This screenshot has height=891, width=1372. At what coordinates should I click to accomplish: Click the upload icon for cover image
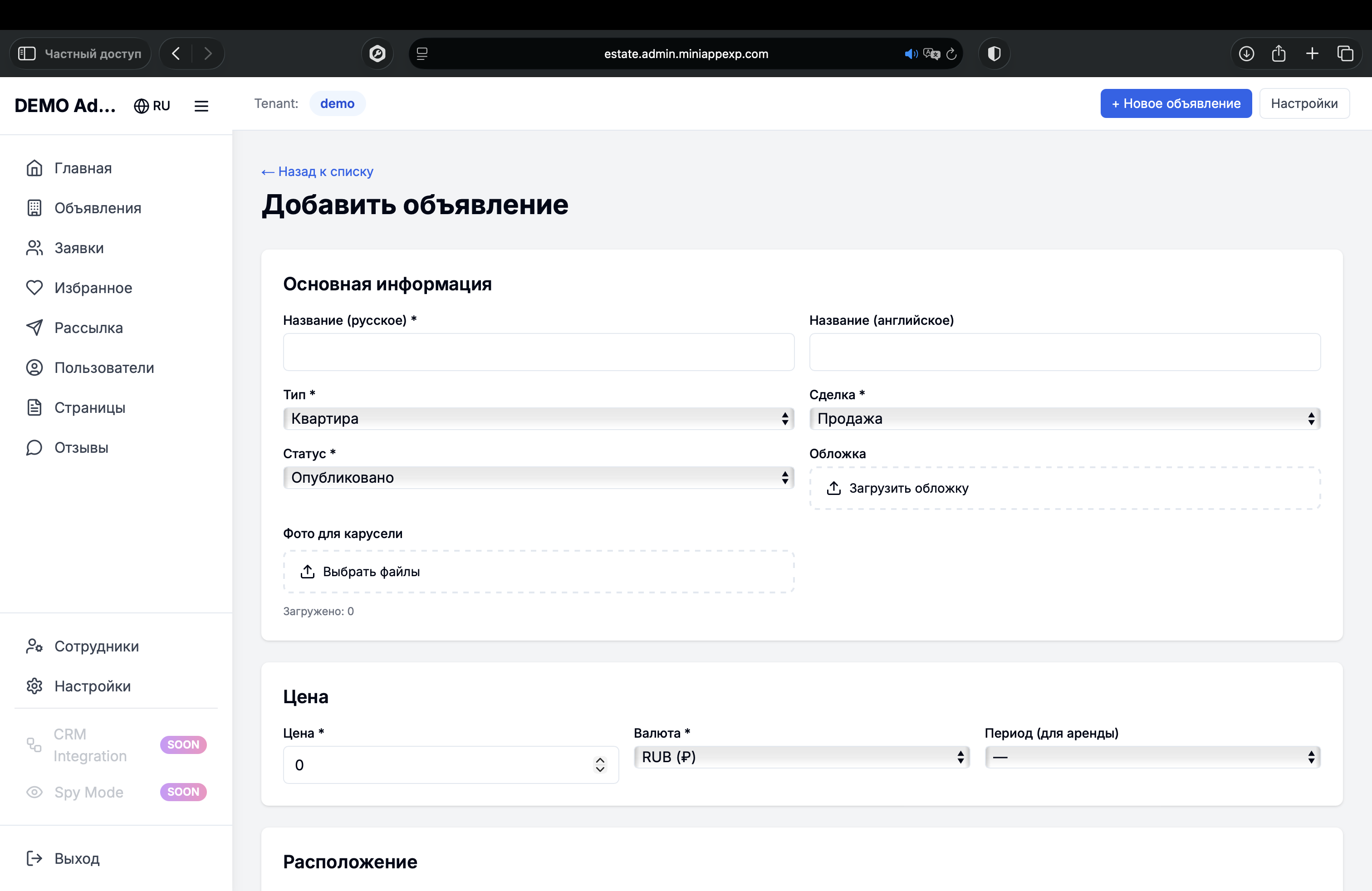pyautogui.click(x=833, y=488)
